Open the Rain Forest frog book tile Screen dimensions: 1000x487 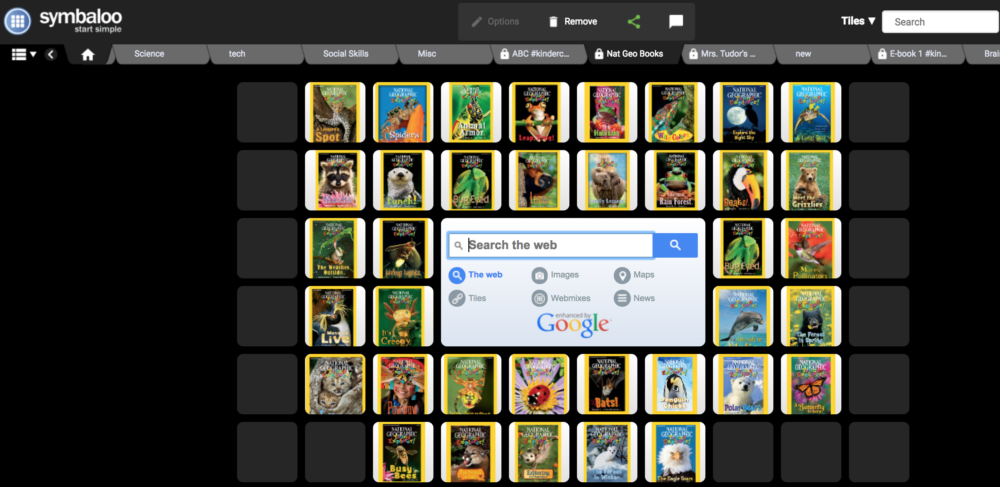coord(675,180)
